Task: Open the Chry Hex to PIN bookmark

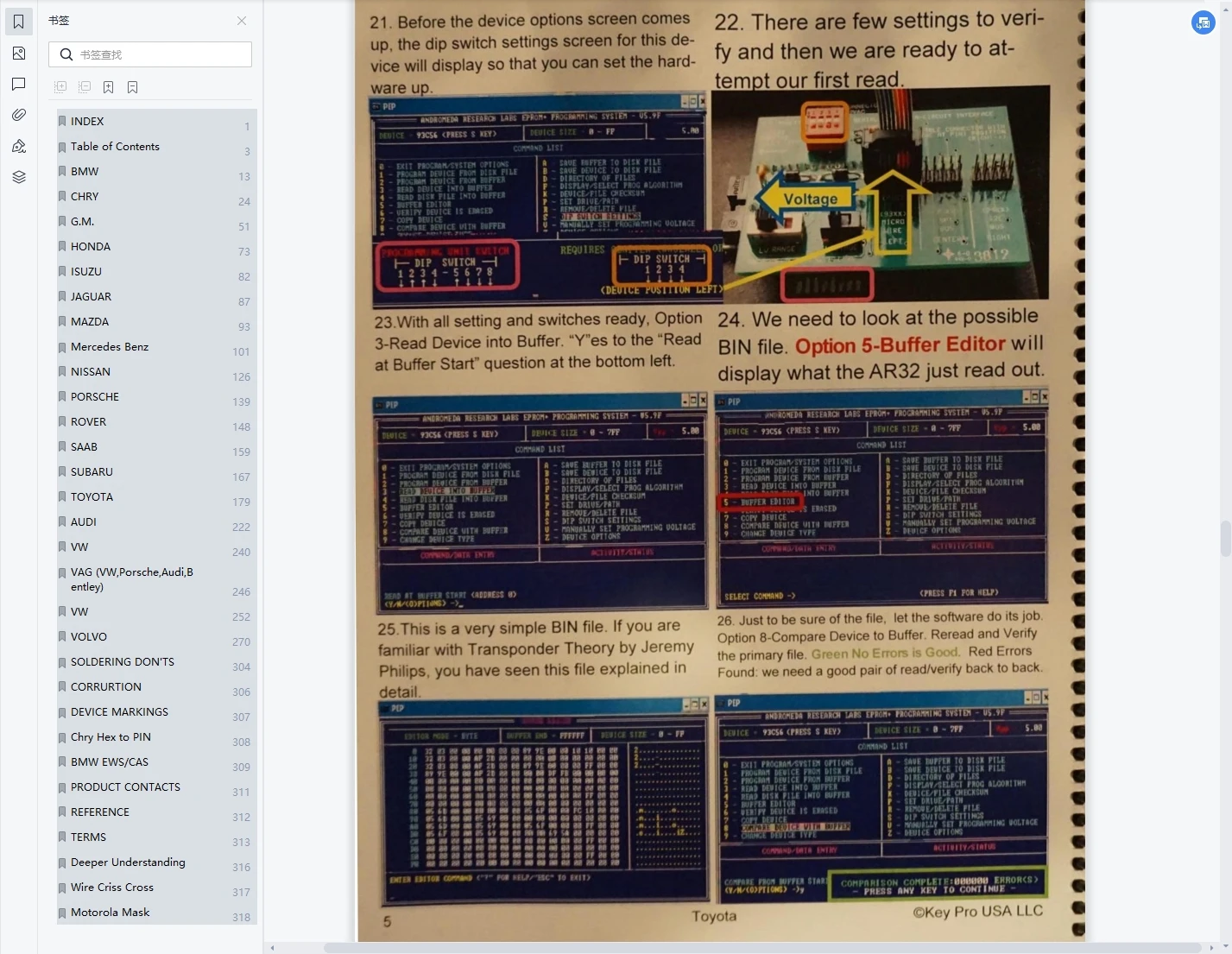Action: [157, 737]
